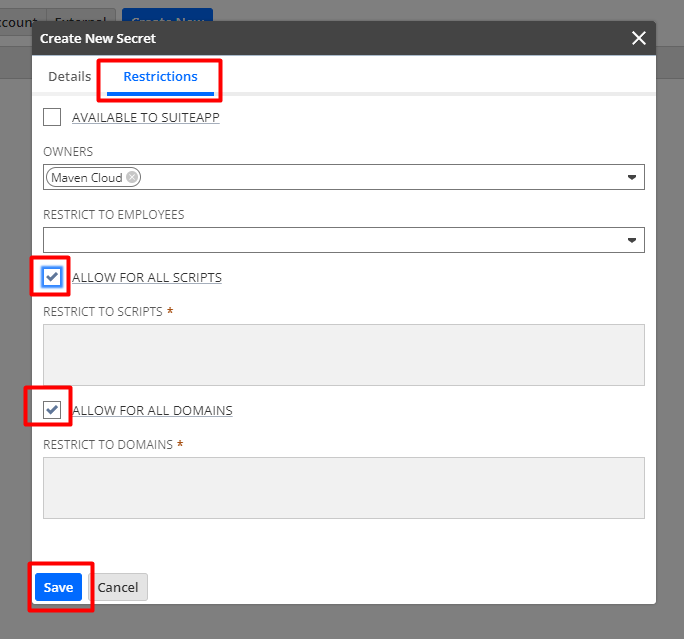
Task: Click the Available to SuiteApp label
Action: pos(146,117)
